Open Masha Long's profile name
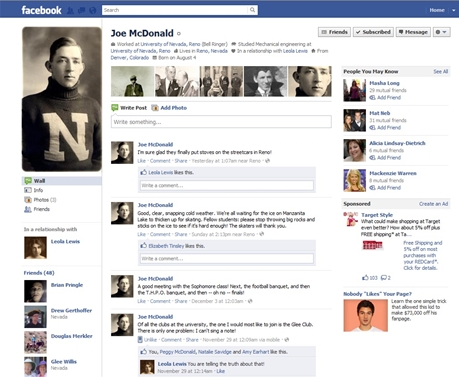Image resolution: width=459 pixels, height=377 pixels. coord(384,83)
